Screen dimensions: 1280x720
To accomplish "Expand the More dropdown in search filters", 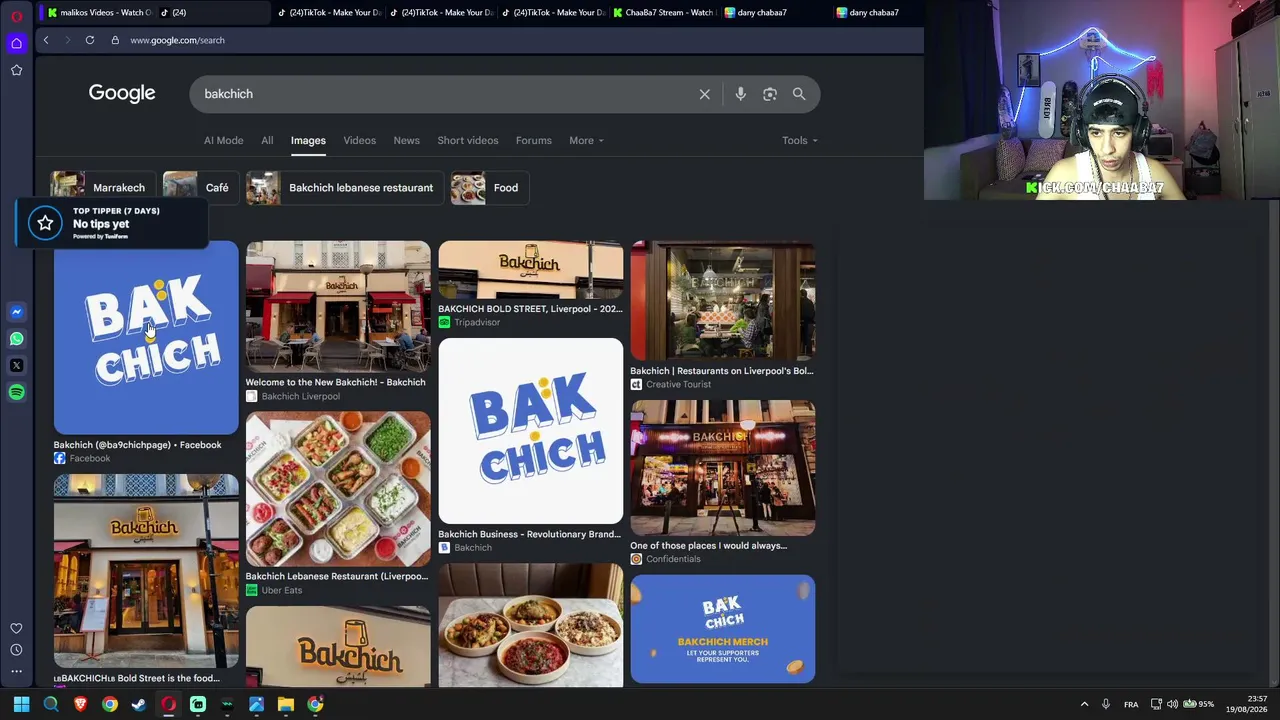I will [x=586, y=141].
